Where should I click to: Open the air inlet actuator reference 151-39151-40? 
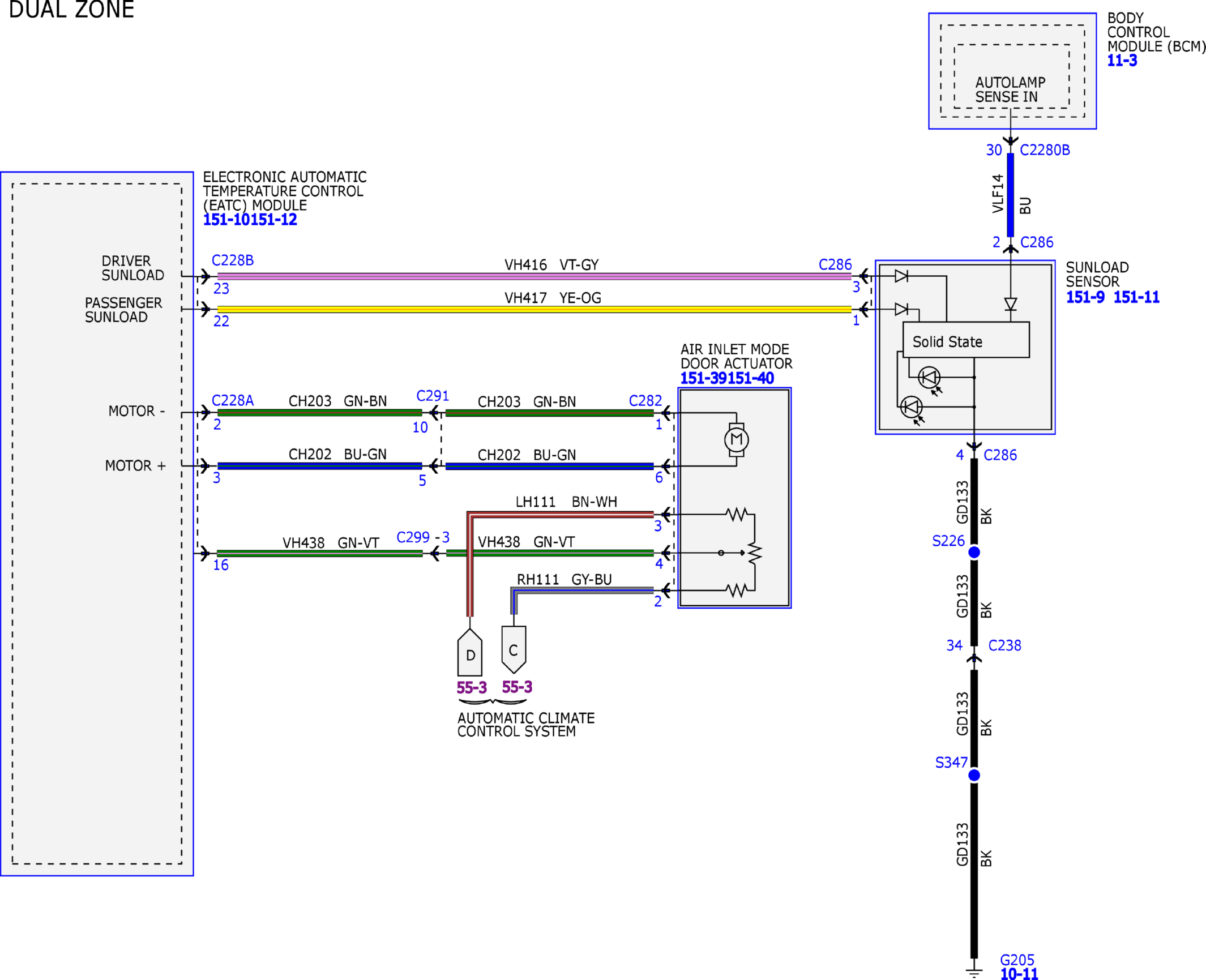[727, 378]
